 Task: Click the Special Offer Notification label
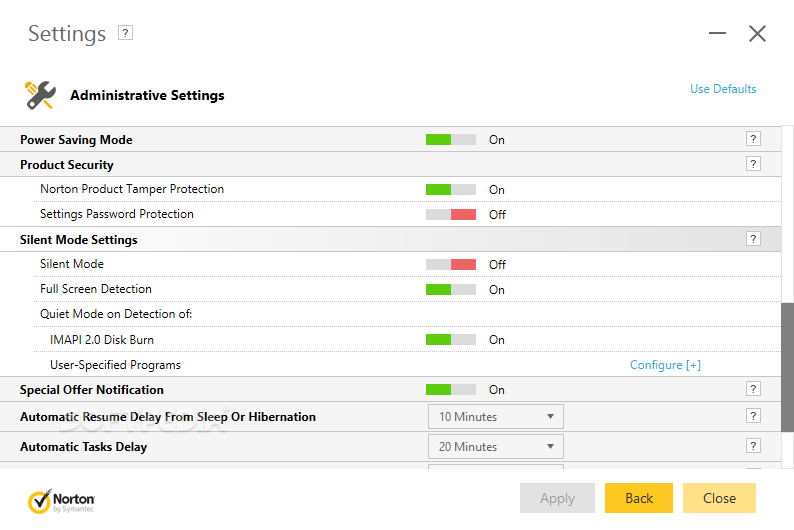[x=92, y=390]
